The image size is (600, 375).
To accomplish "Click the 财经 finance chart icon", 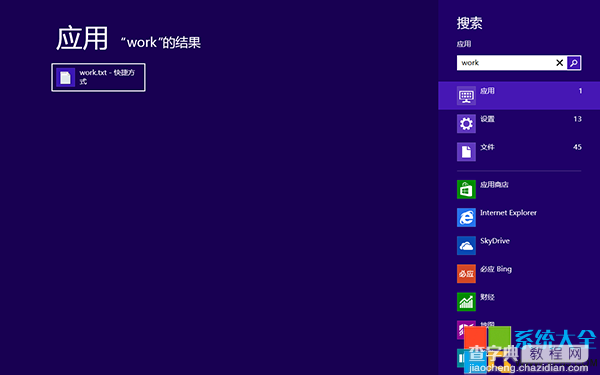I will click(x=466, y=302).
